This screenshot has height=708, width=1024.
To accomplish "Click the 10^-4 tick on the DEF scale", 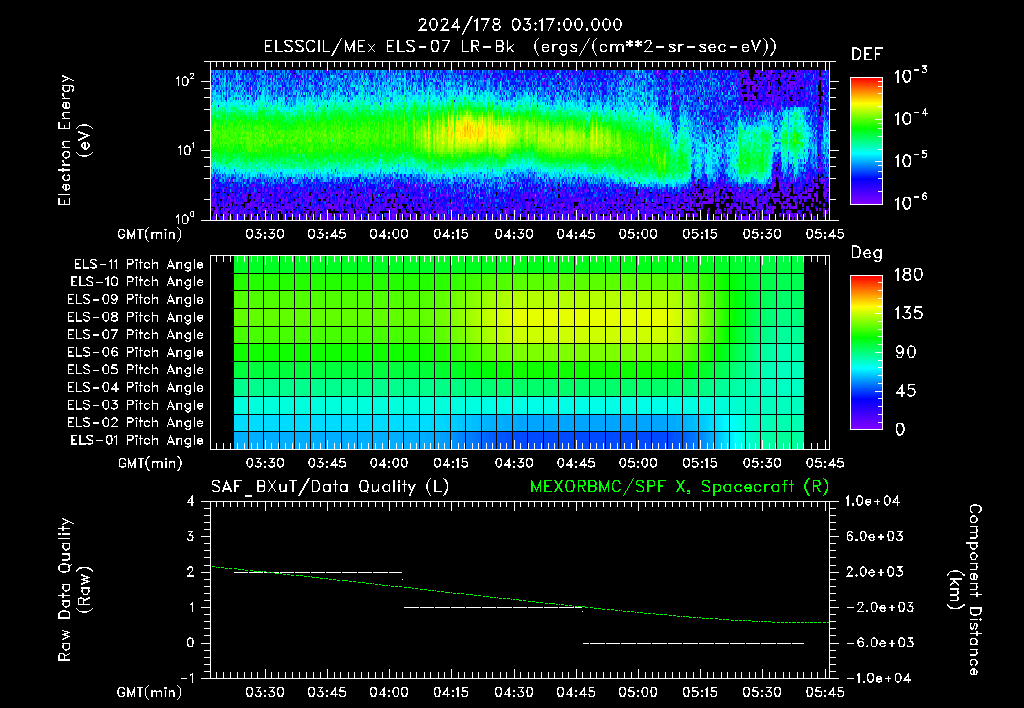I will click(911, 118).
